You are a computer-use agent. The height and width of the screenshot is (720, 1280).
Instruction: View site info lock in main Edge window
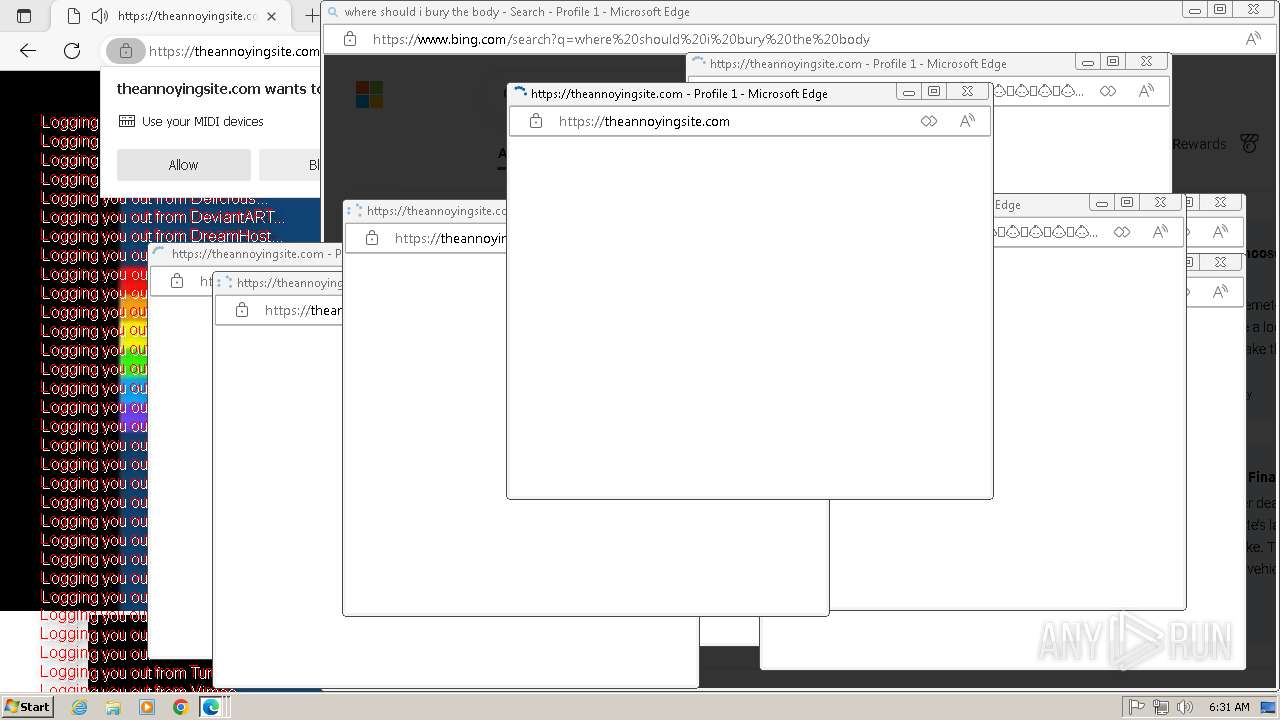pos(126,50)
